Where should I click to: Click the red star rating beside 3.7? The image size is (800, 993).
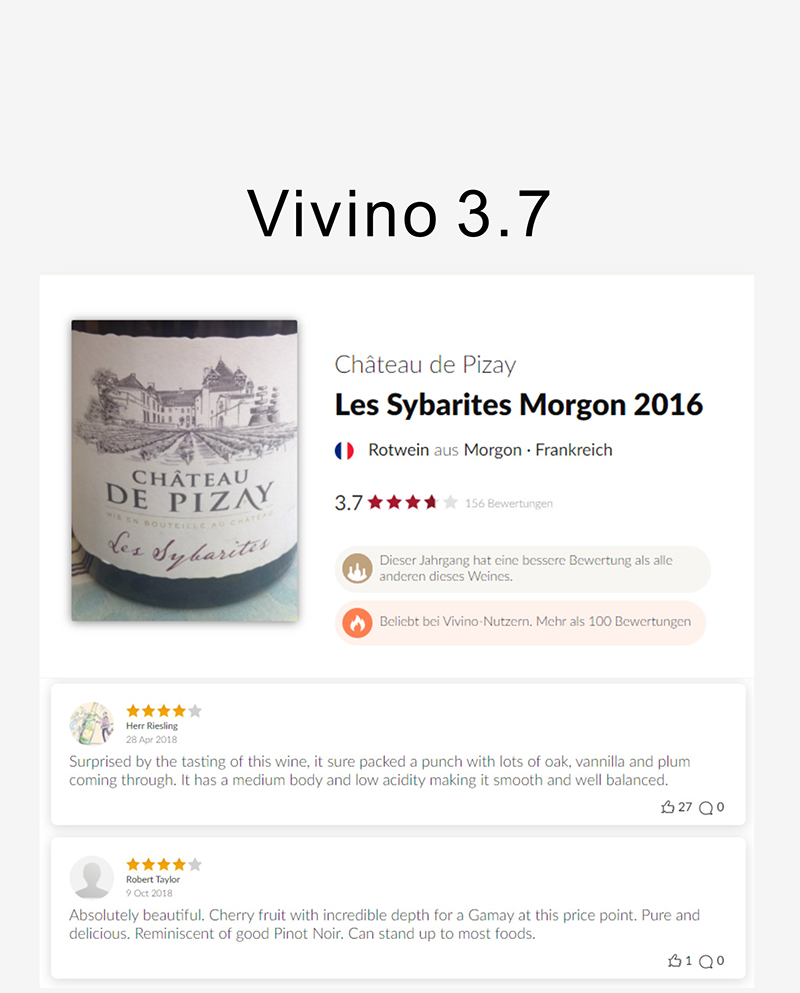412,503
